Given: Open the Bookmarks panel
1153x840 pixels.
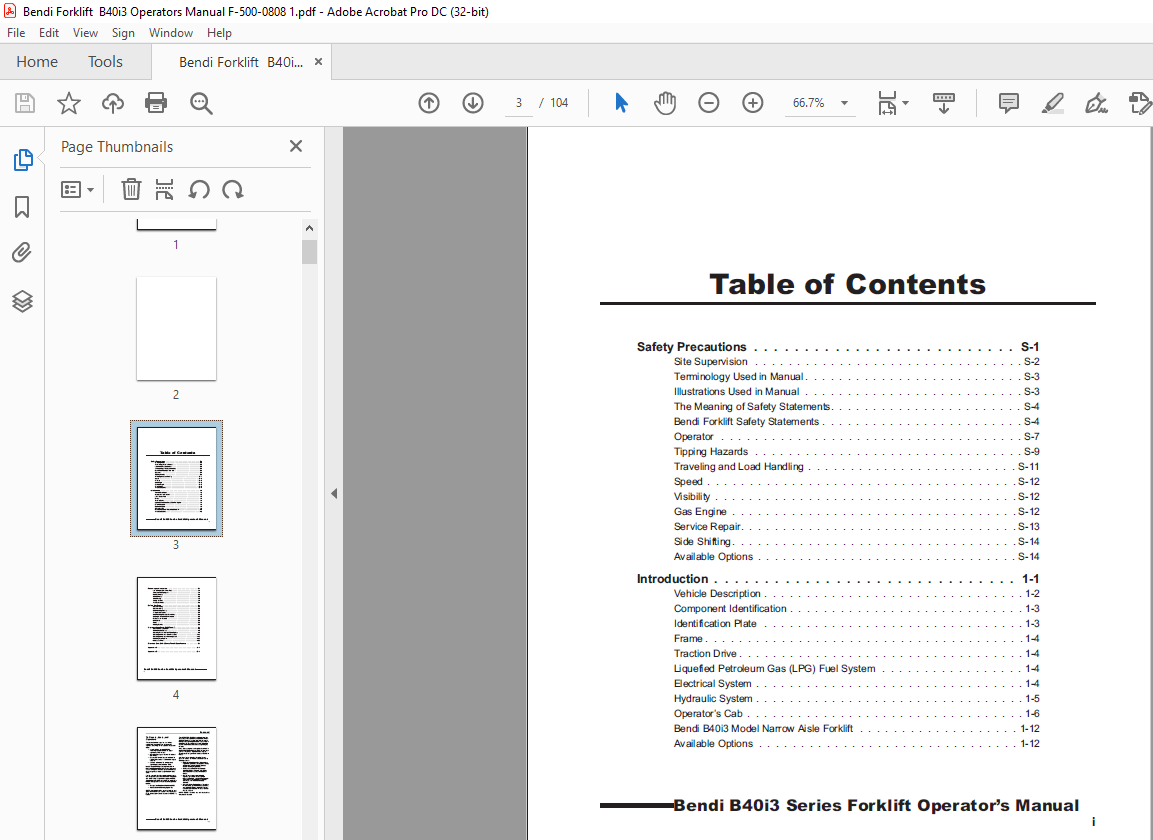Looking at the screenshot, I should click(x=22, y=207).
